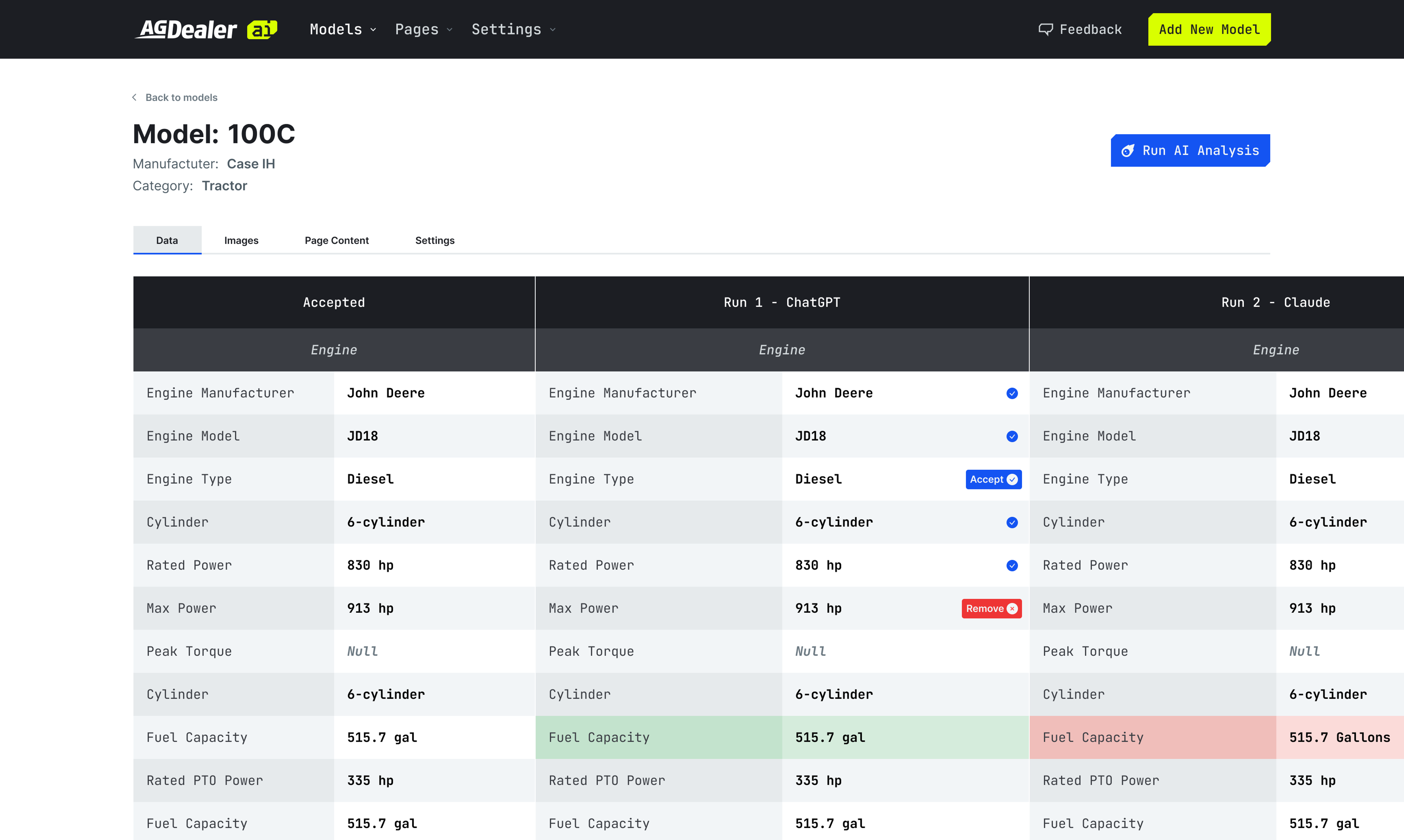1404x840 pixels.
Task: Click the checkmark icon on Run 1 Rated Power
Action: [x=1012, y=565]
